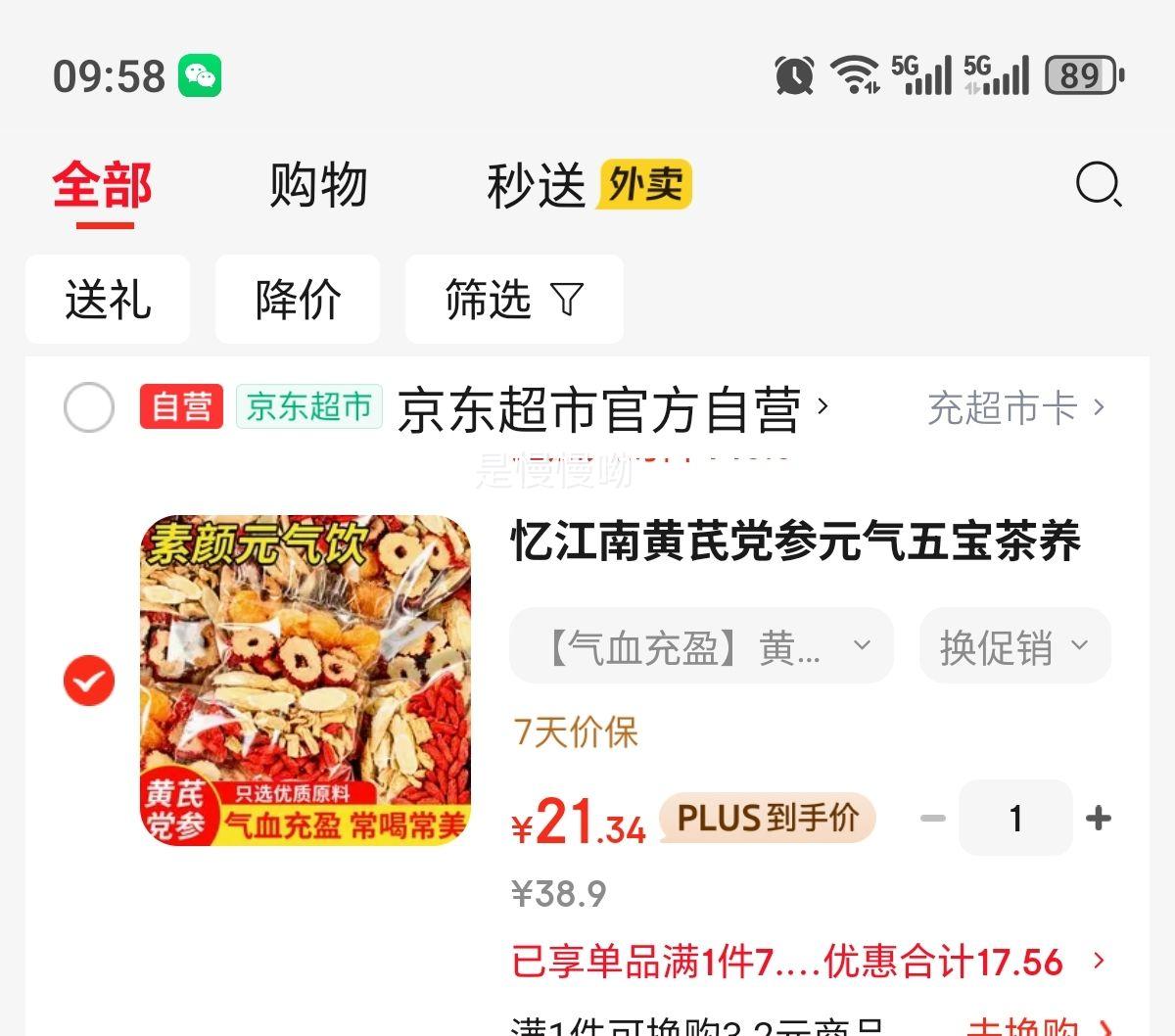Screen dimensions: 1175x1036
Task: Tap the 降价 filter button
Action: click(x=298, y=299)
